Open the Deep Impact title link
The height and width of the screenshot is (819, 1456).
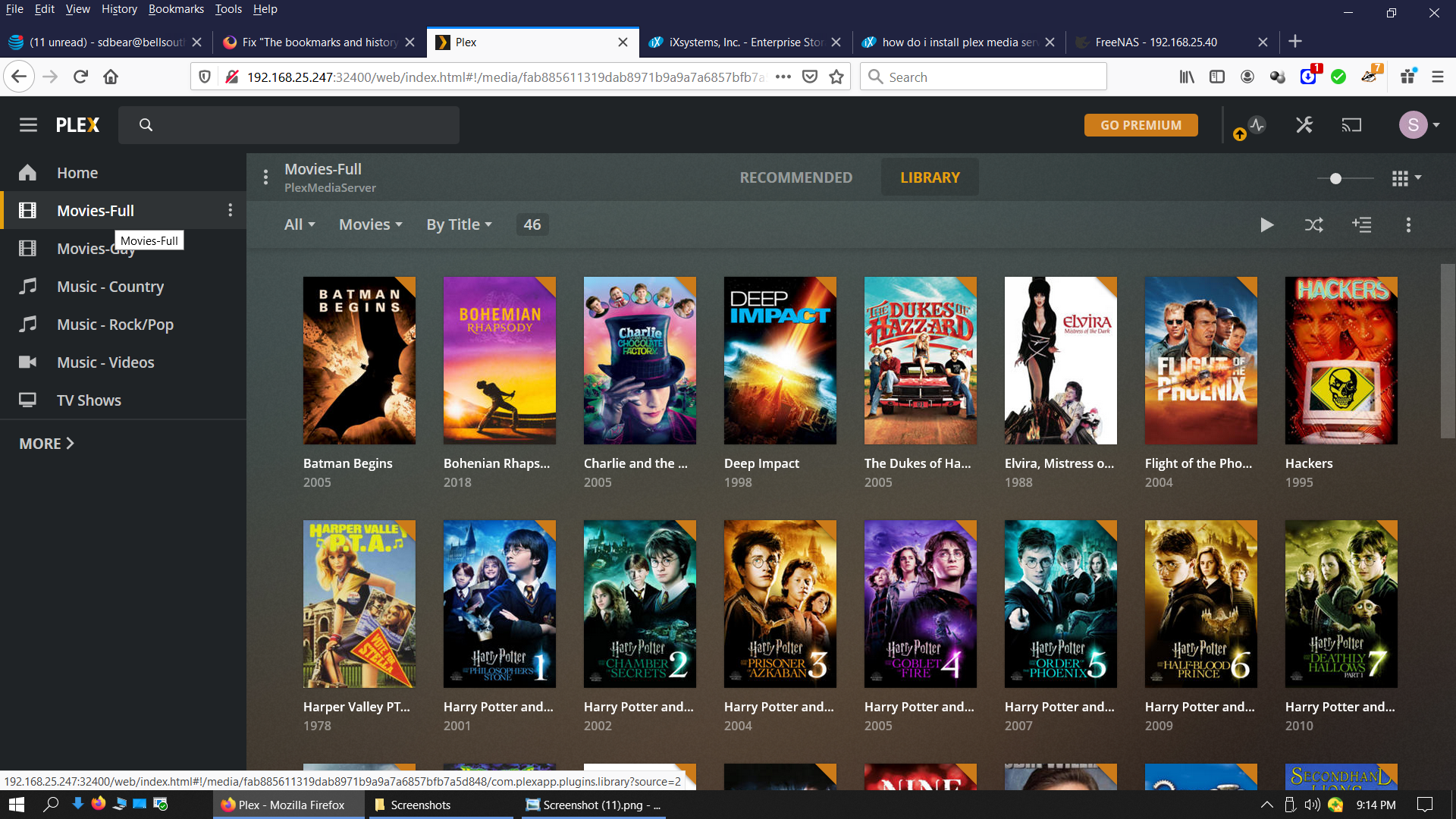pos(761,463)
